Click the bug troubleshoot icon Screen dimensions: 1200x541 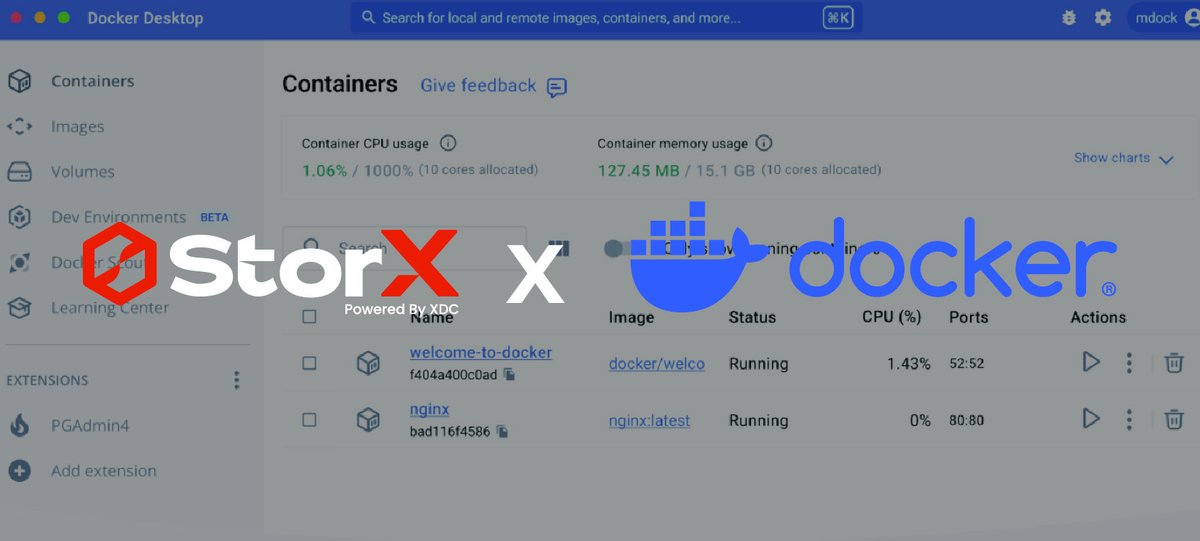(1069, 18)
